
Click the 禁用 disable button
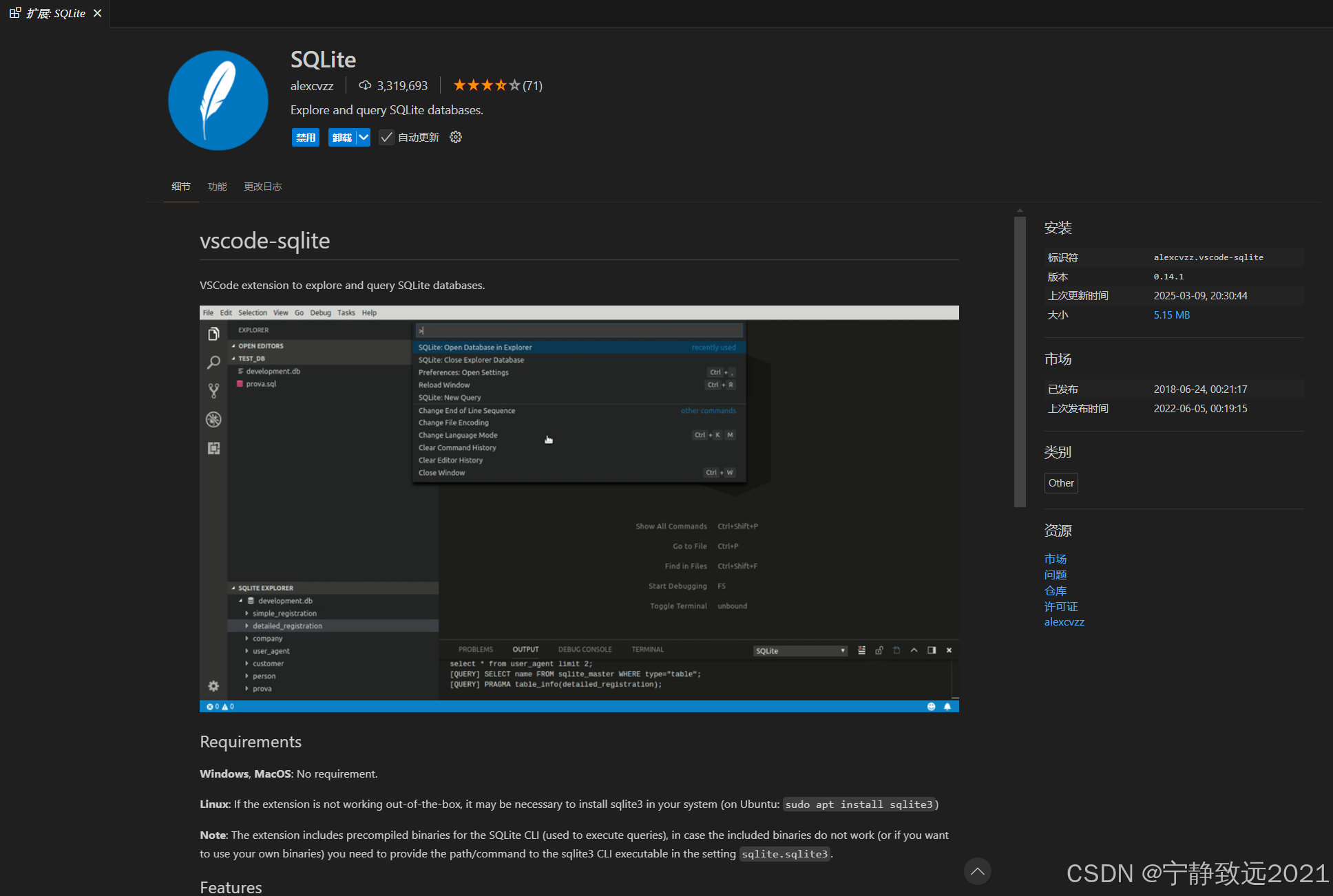point(305,137)
